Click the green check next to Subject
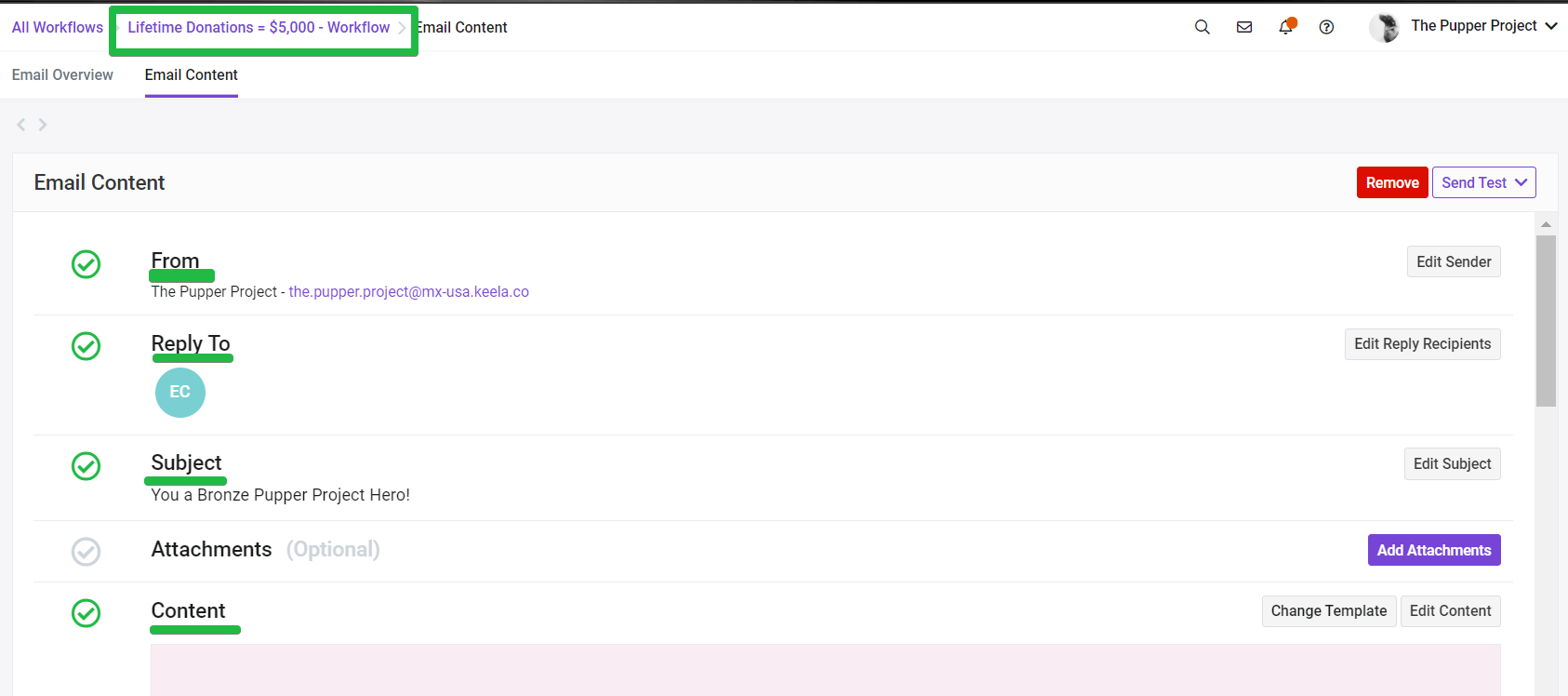The height and width of the screenshot is (696, 1568). tap(86, 466)
